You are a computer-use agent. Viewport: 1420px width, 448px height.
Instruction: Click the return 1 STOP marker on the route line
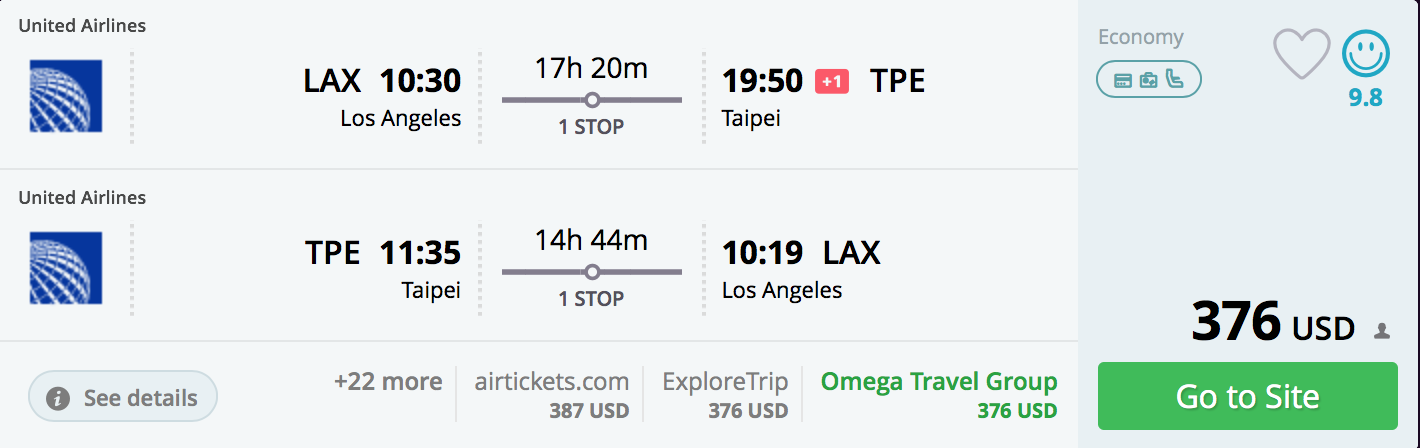(x=592, y=272)
